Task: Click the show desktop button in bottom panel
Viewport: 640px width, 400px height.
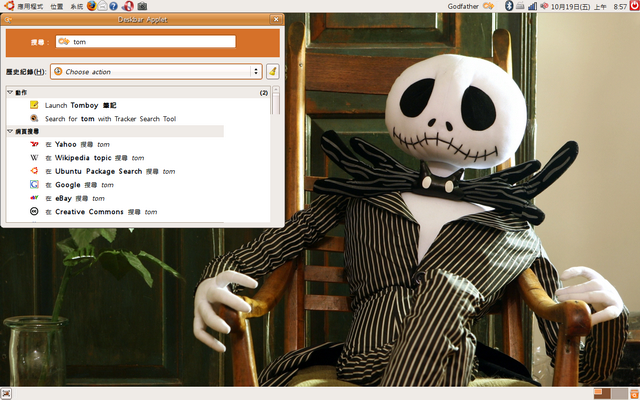Action: coord(6,394)
